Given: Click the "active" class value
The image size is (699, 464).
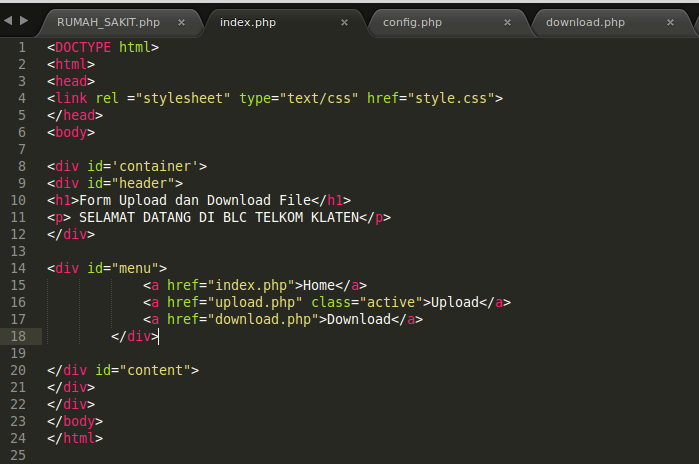Looking at the screenshot, I should pyautogui.click(x=391, y=302).
